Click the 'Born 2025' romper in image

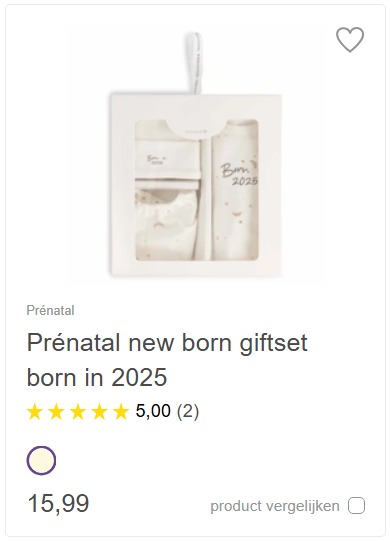click(235, 190)
